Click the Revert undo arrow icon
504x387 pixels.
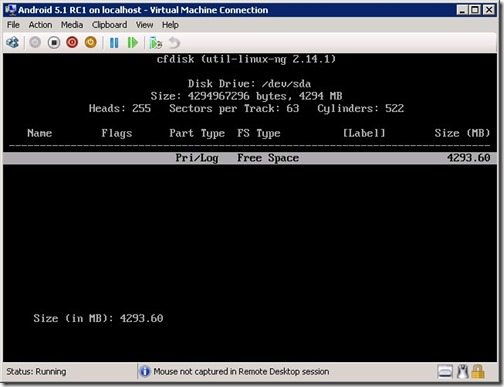tap(174, 43)
